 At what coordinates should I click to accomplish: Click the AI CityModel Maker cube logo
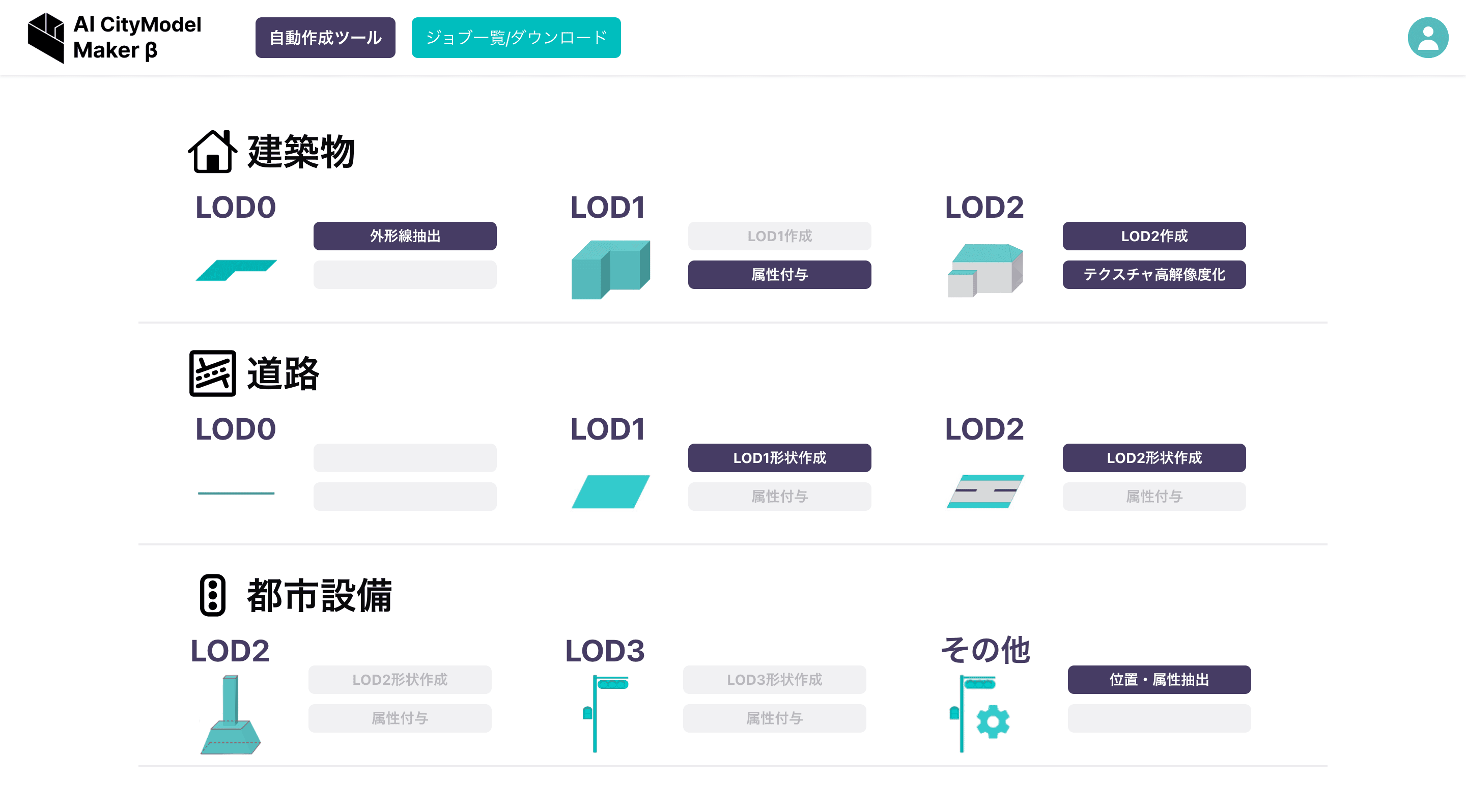pyautogui.click(x=46, y=38)
